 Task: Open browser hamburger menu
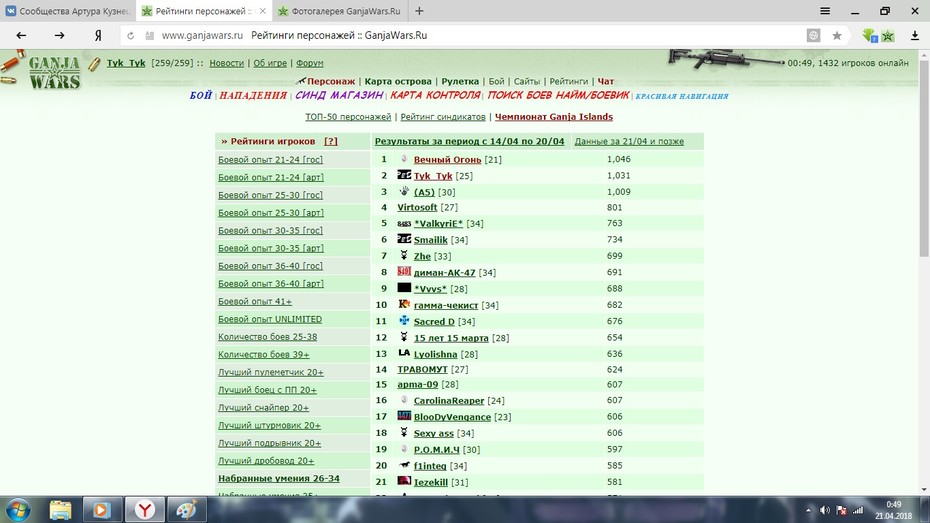(x=825, y=11)
